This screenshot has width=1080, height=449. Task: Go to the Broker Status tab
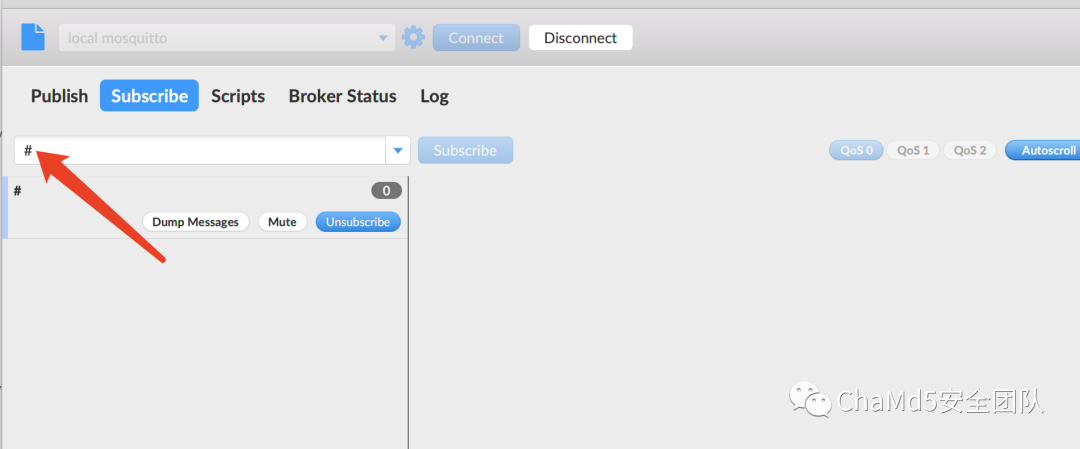pos(342,96)
